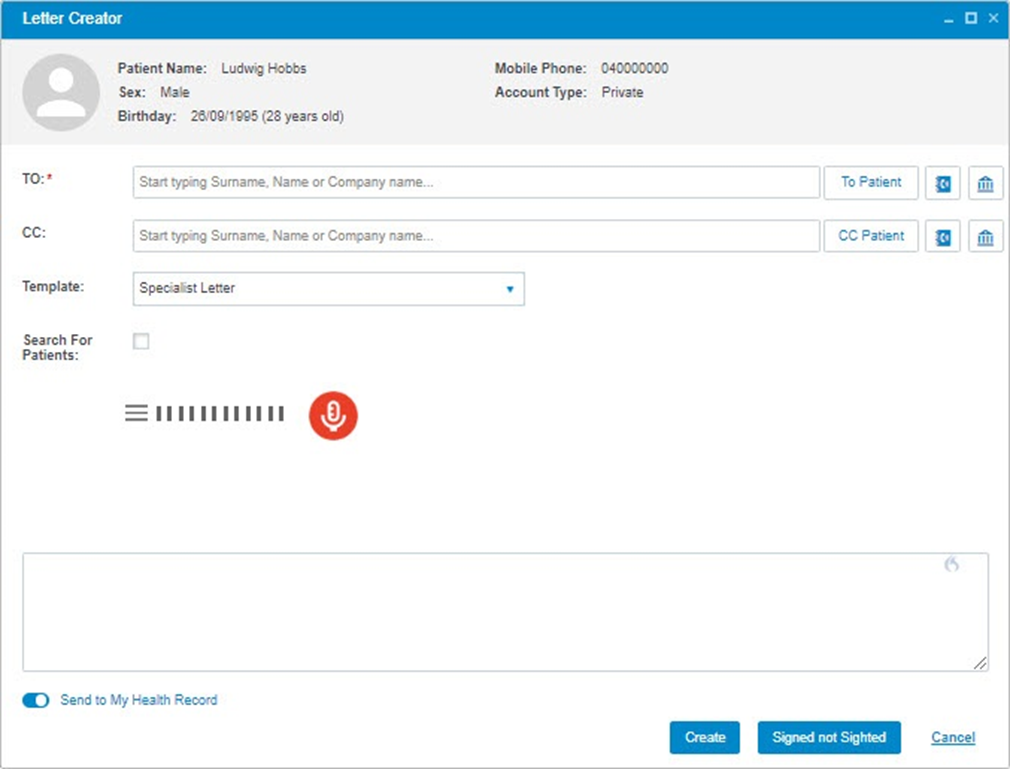Open the contacts book beside the CC field
Screen dimensions: 1010x769
(943, 236)
